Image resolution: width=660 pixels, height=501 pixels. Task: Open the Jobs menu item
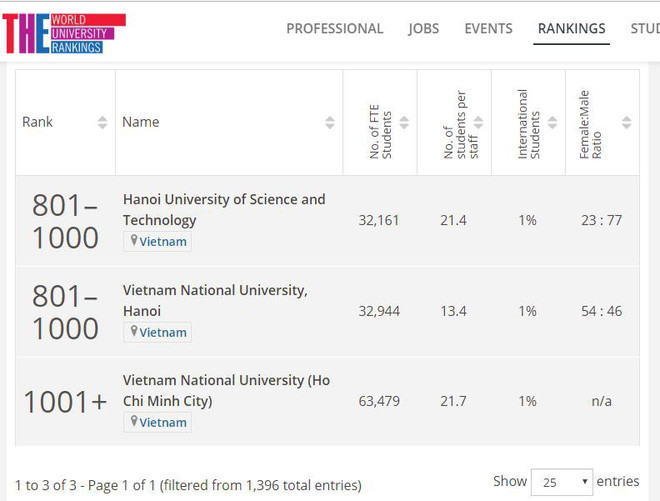pyautogui.click(x=423, y=28)
